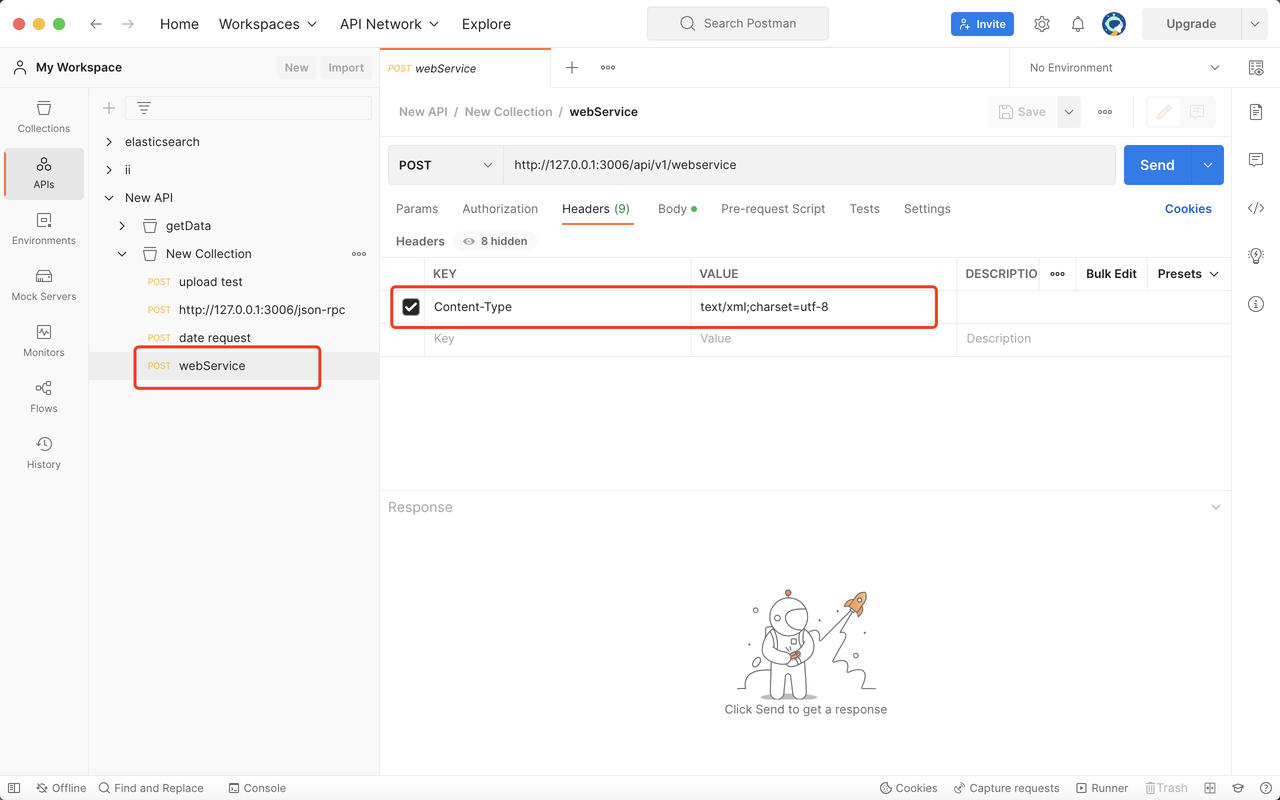Open Console in the status bar
Viewport: 1280px width, 800px height.
coord(257,788)
